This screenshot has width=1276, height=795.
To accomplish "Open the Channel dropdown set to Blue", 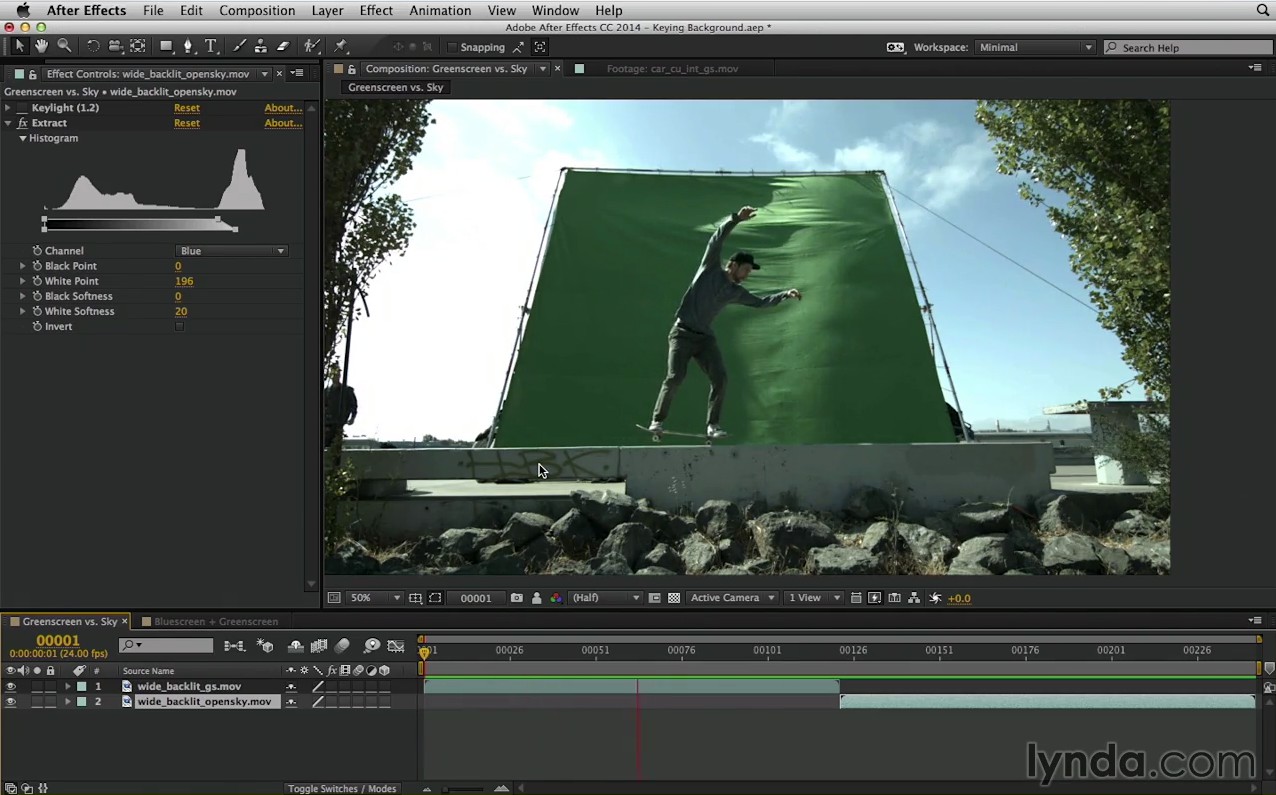I will (232, 251).
